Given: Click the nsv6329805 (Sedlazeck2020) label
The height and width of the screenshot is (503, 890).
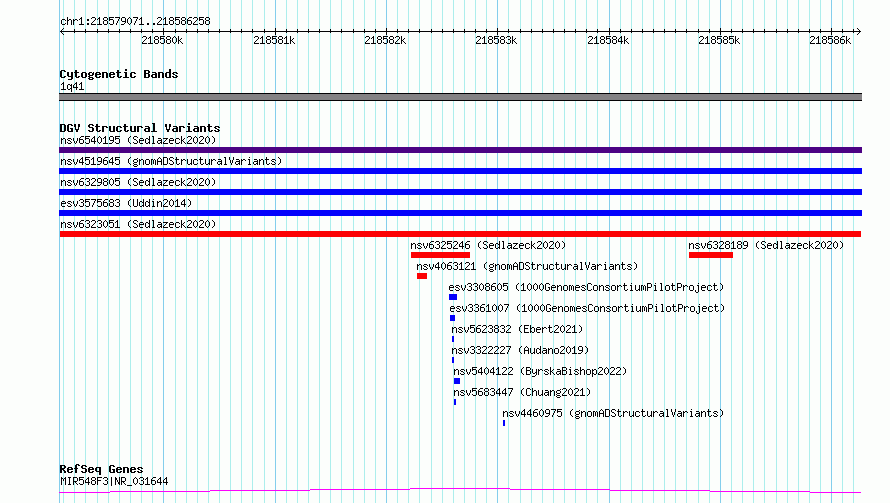Looking at the screenshot, I should [x=138, y=182].
